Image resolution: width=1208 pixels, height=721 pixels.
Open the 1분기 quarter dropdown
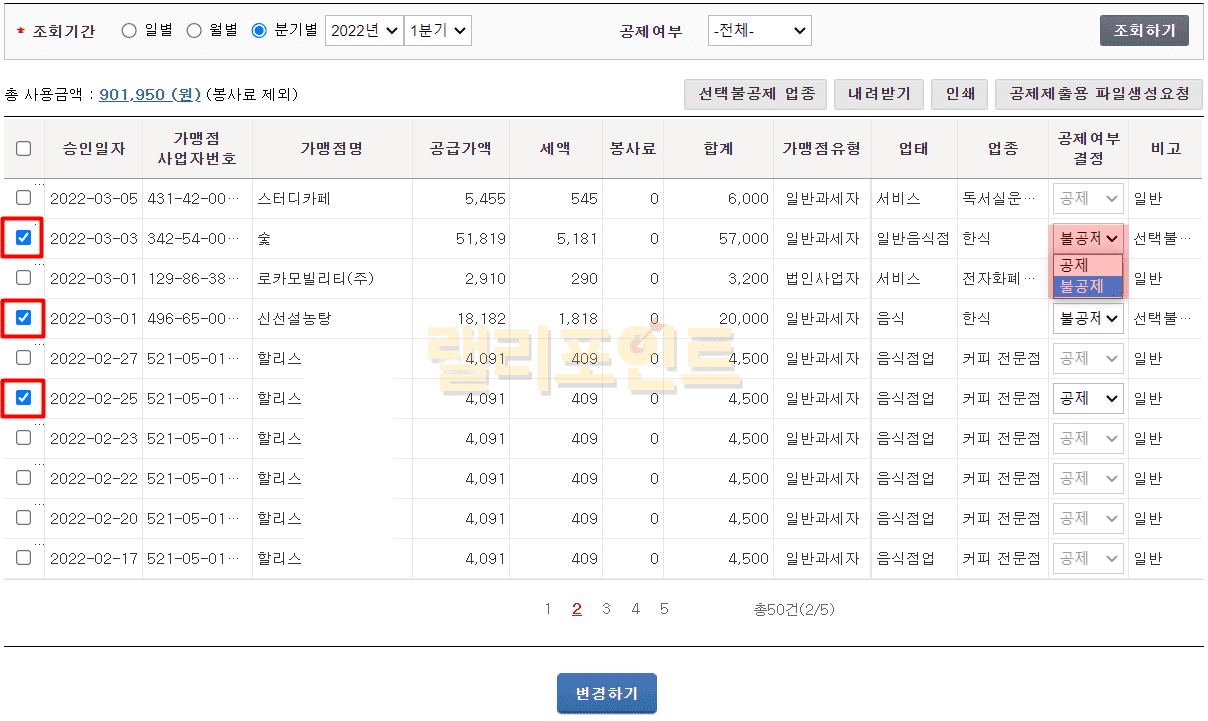click(x=437, y=30)
